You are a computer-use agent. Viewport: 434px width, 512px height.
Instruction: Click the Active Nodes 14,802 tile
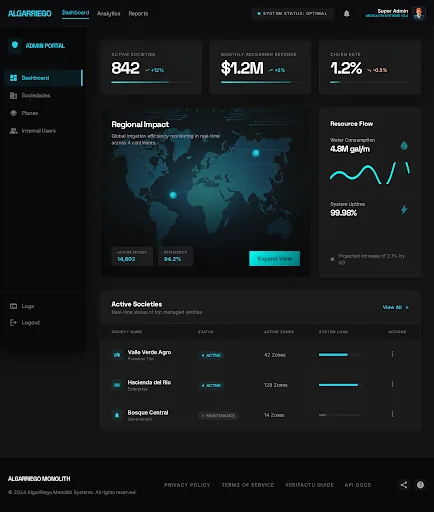[132, 256]
